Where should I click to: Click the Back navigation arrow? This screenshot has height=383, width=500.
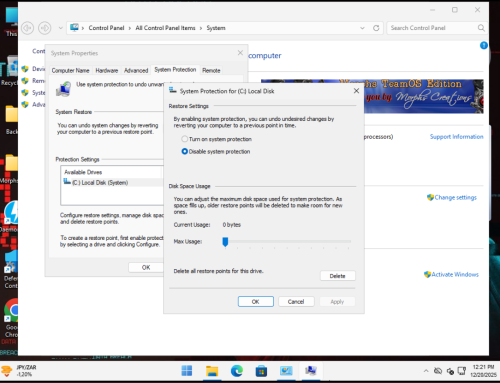click(x=28, y=28)
